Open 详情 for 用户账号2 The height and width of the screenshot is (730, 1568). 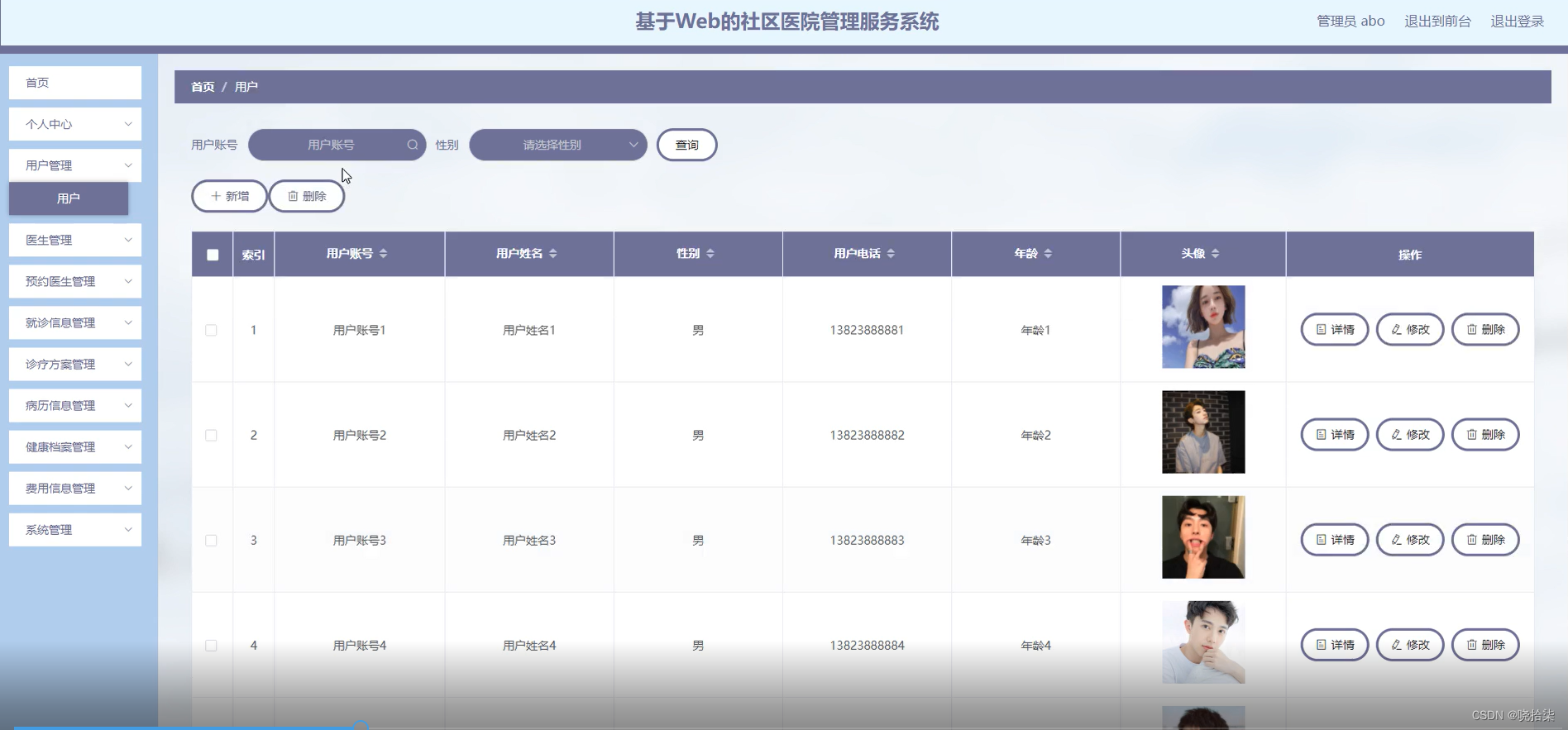pyautogui.click(x=1335, y=434)
